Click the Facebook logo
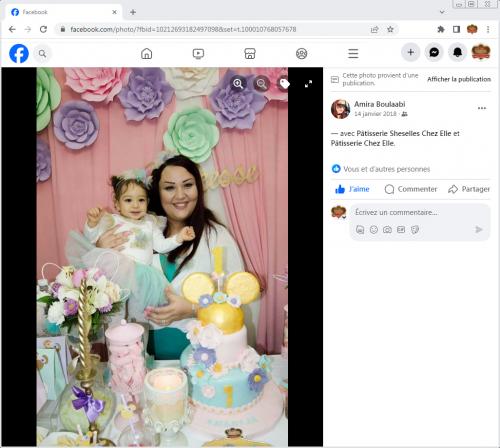The width and height of the screenshot is (500, 448). (19, 53)
